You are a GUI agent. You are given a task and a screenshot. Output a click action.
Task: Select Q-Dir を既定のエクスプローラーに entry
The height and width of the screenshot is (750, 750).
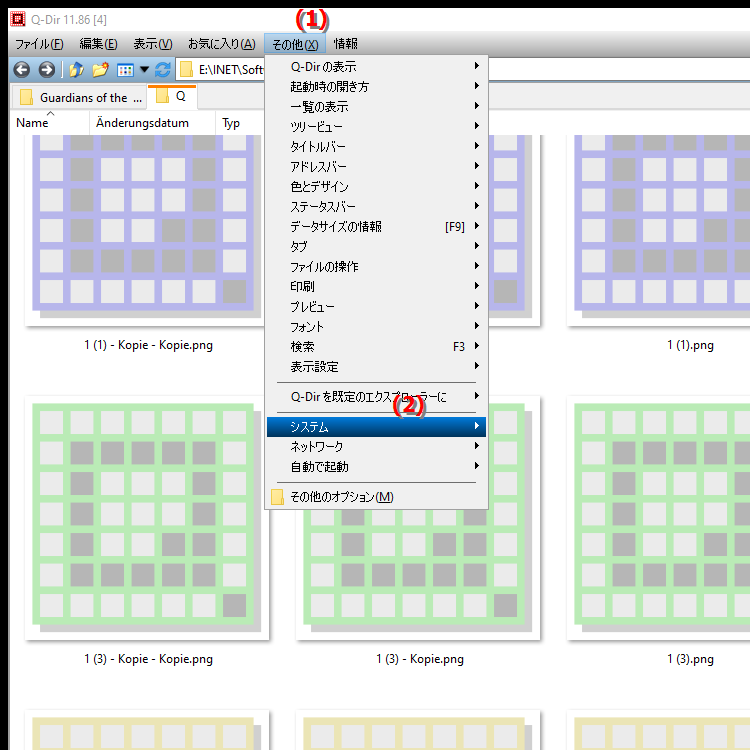pyautogui.click(x=376, y=397)
